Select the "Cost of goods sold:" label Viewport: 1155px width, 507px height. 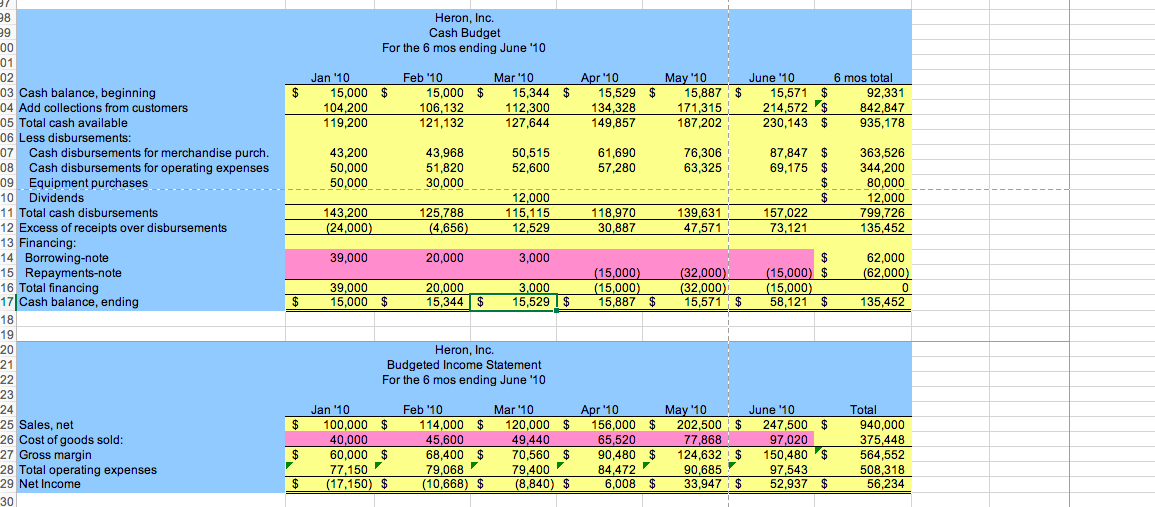click(71, 440)
